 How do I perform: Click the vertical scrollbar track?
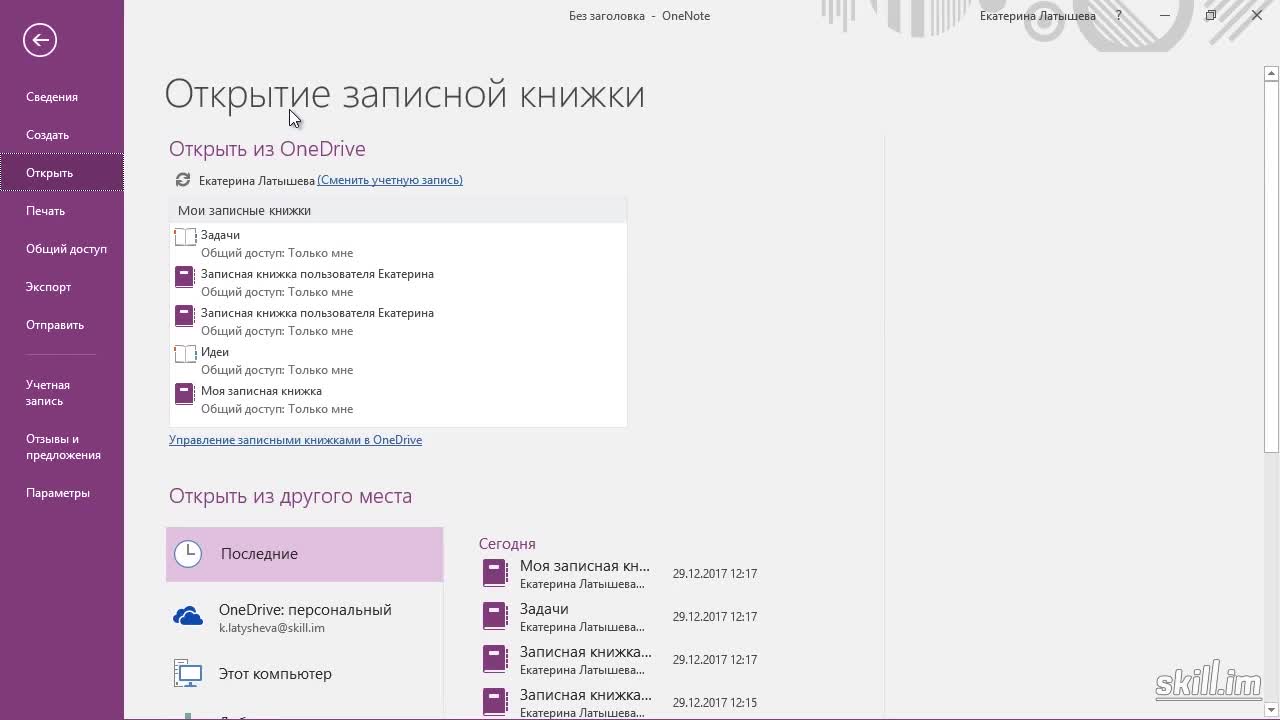pos(1271,580)
